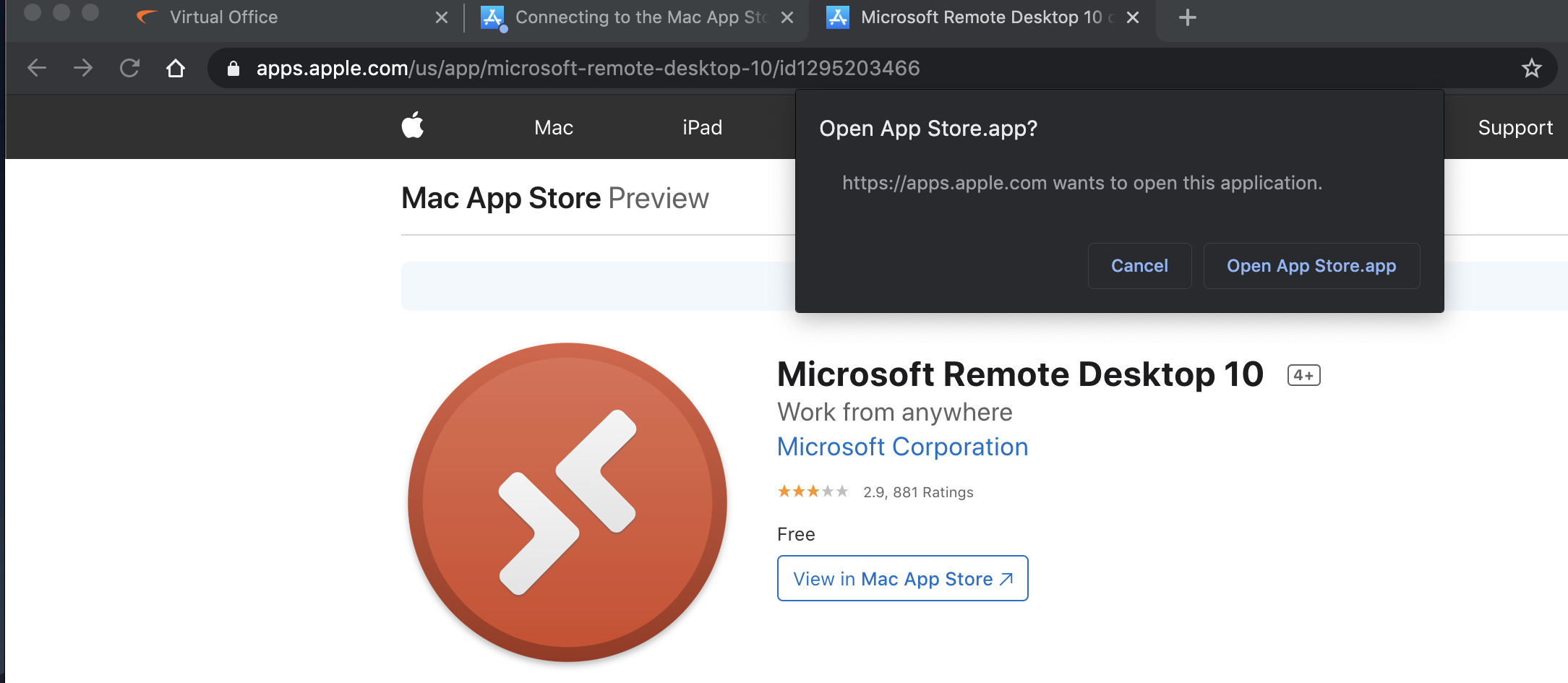Open a new browser tab
Image resolution: width=1568 pixels, height=683 pixels.
point(1187,17)
